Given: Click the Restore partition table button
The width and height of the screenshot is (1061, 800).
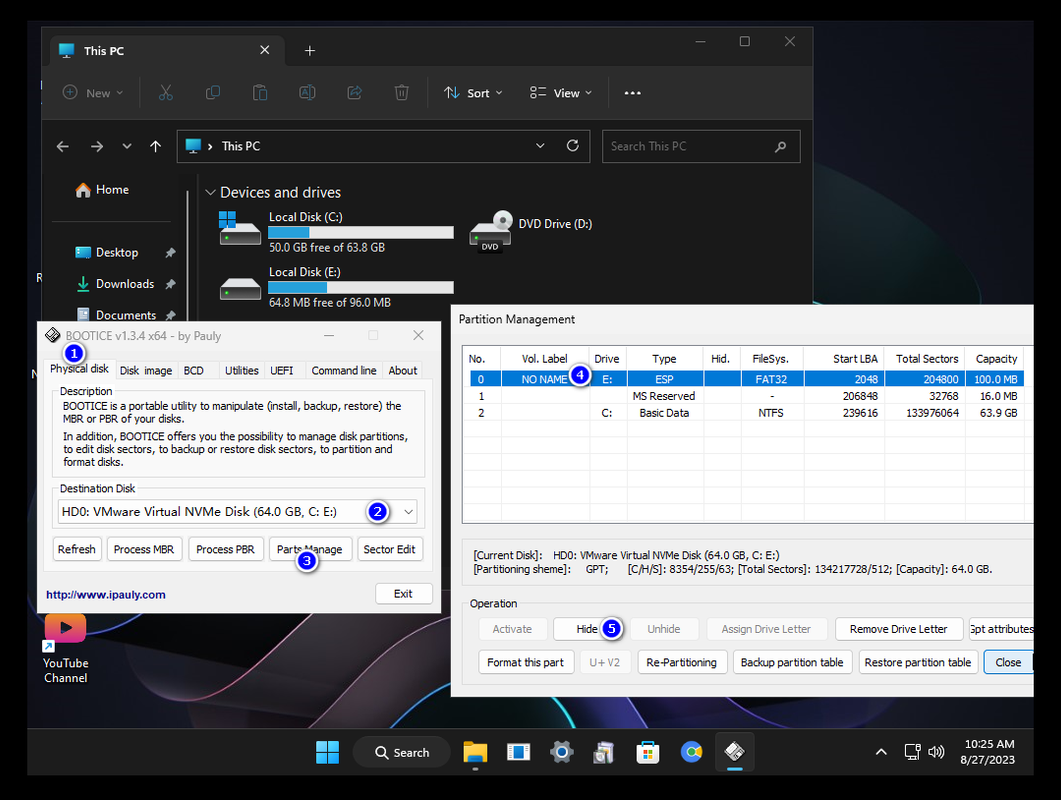Looking at the screenshot, I should point(918,663).
